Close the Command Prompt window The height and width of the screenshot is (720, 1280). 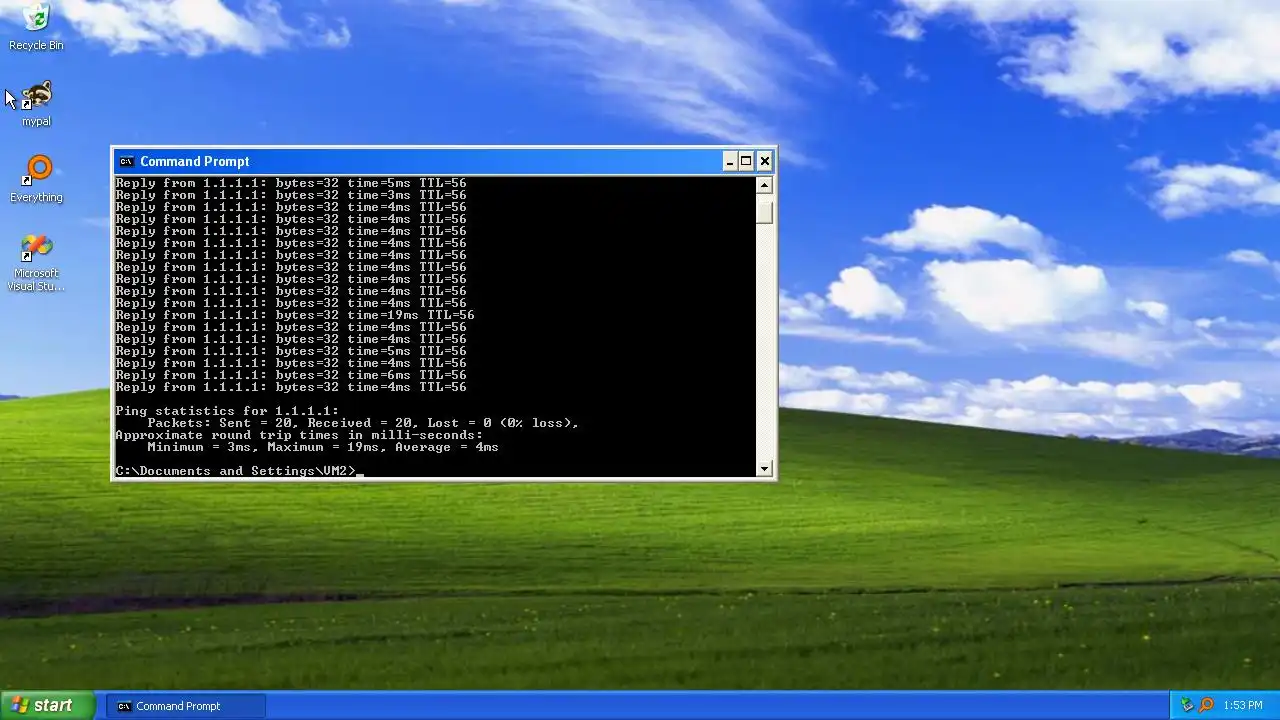pyautogui.click(x=765, y=161)
